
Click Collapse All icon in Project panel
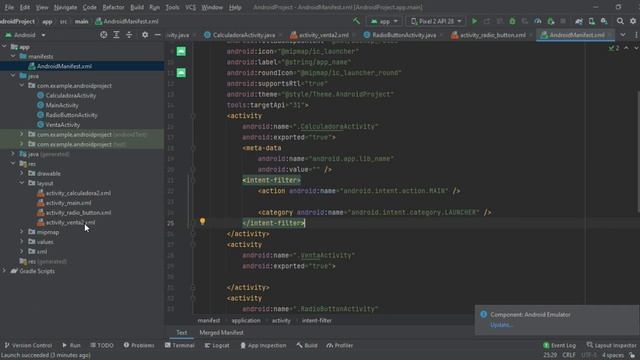(129, 35)
